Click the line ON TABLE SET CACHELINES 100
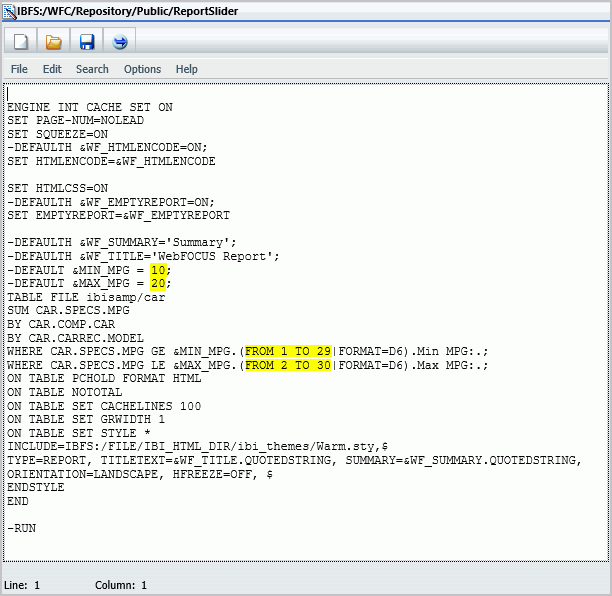This screenshot has width=612, height=596. click(104, 406)
